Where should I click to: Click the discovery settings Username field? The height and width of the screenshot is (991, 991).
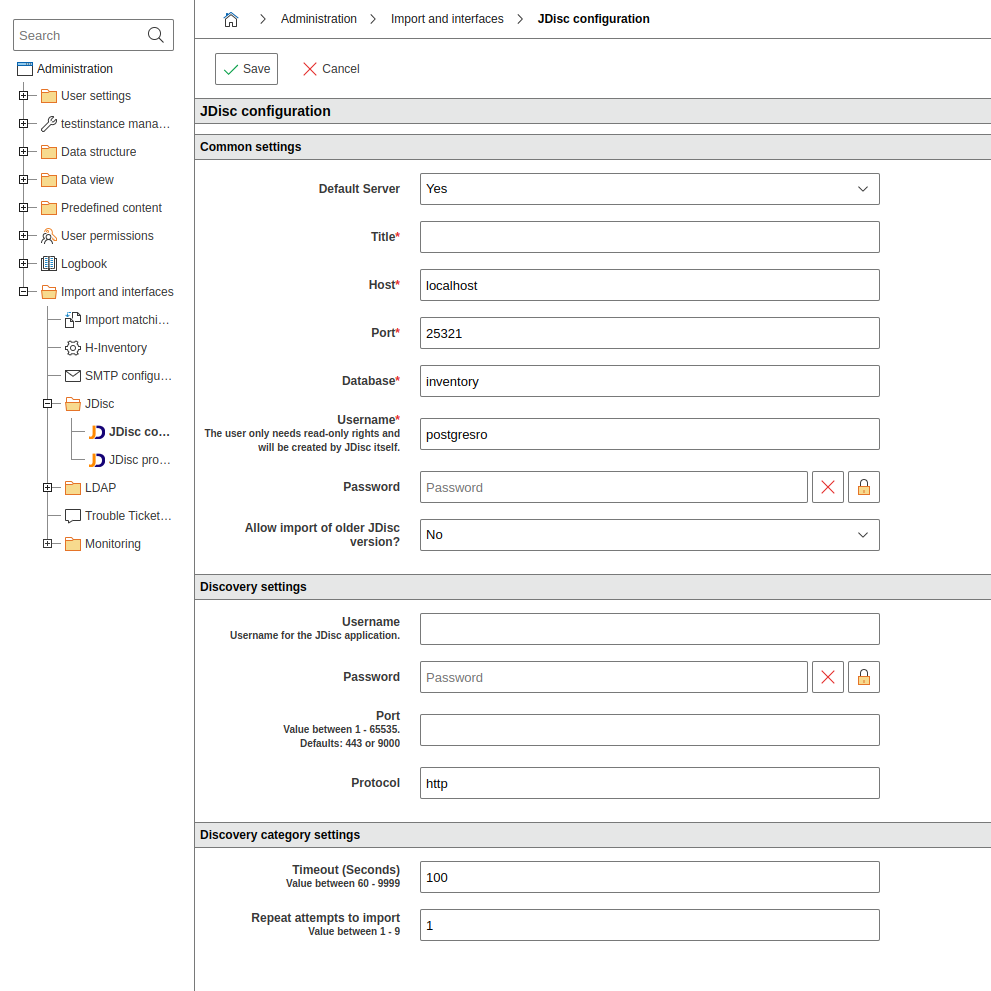(x=650, y=629)
